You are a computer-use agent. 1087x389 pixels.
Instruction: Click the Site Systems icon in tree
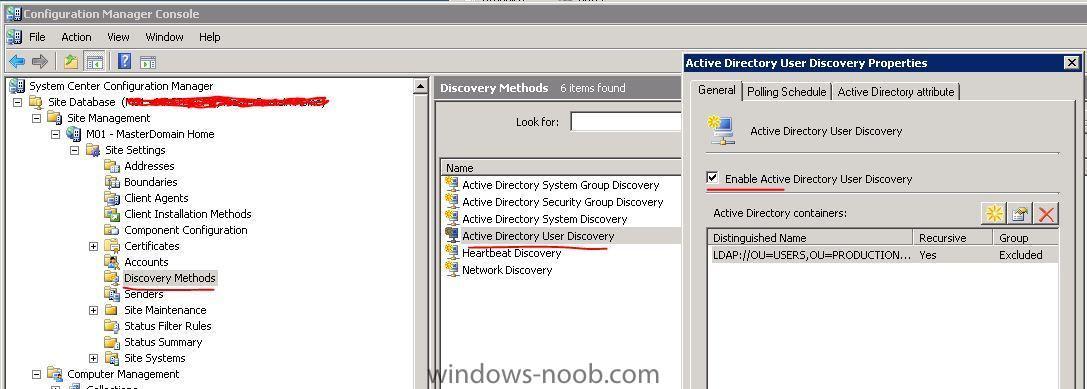[x=112, y=358]
